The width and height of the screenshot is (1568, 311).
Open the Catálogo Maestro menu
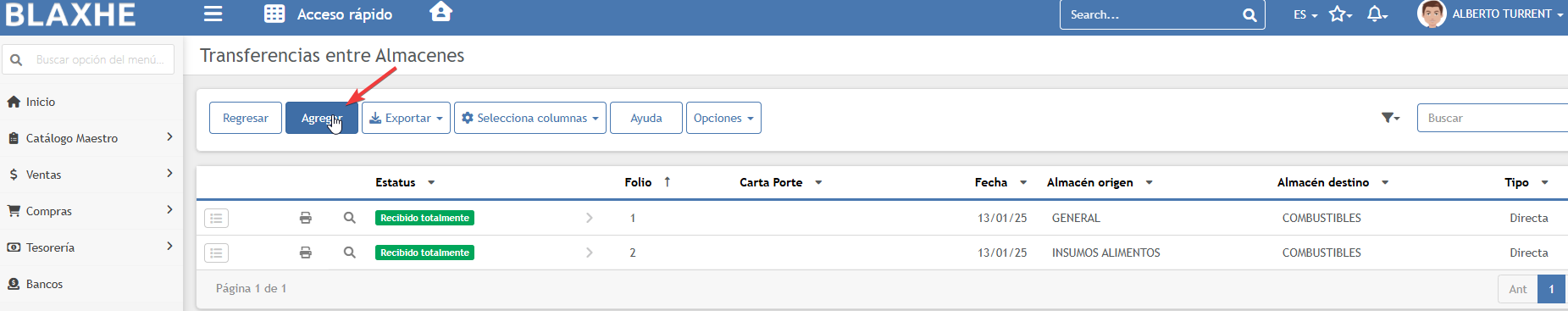91,138
